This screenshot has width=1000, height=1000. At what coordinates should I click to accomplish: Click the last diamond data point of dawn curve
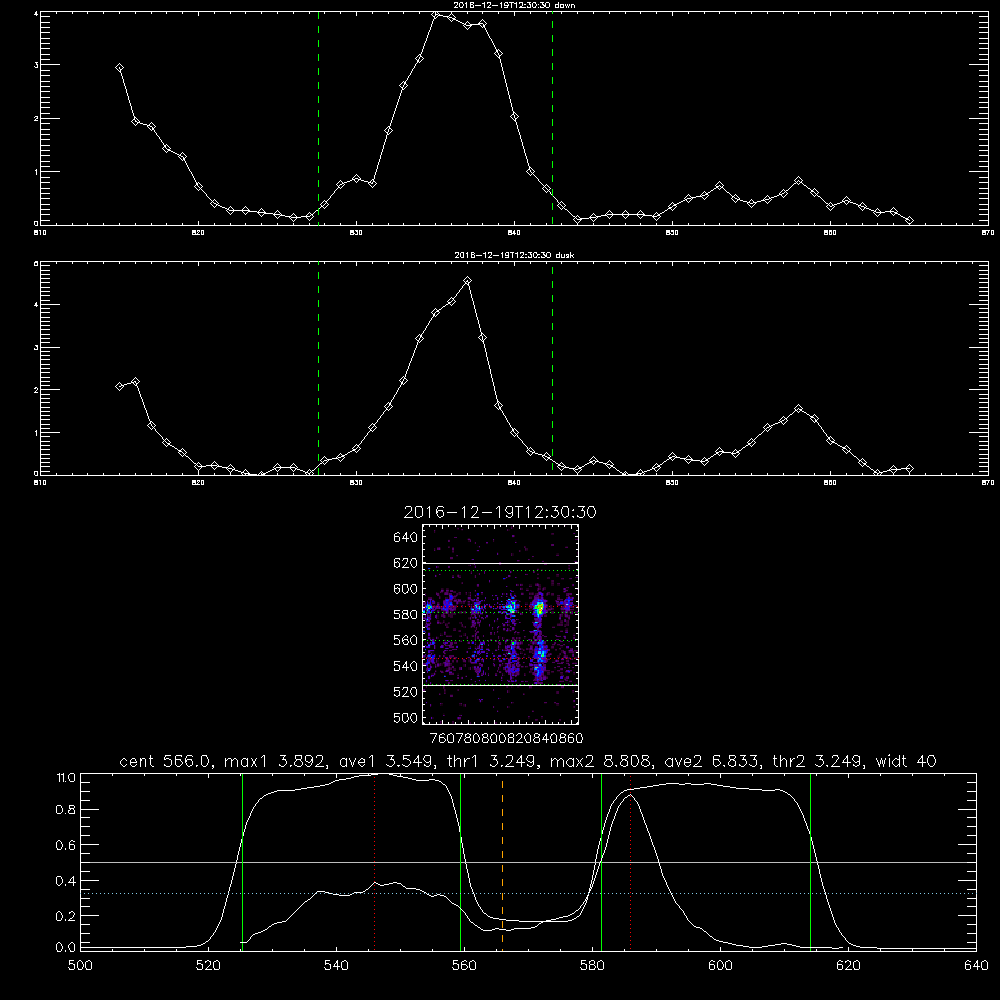[x=909, y=221]
